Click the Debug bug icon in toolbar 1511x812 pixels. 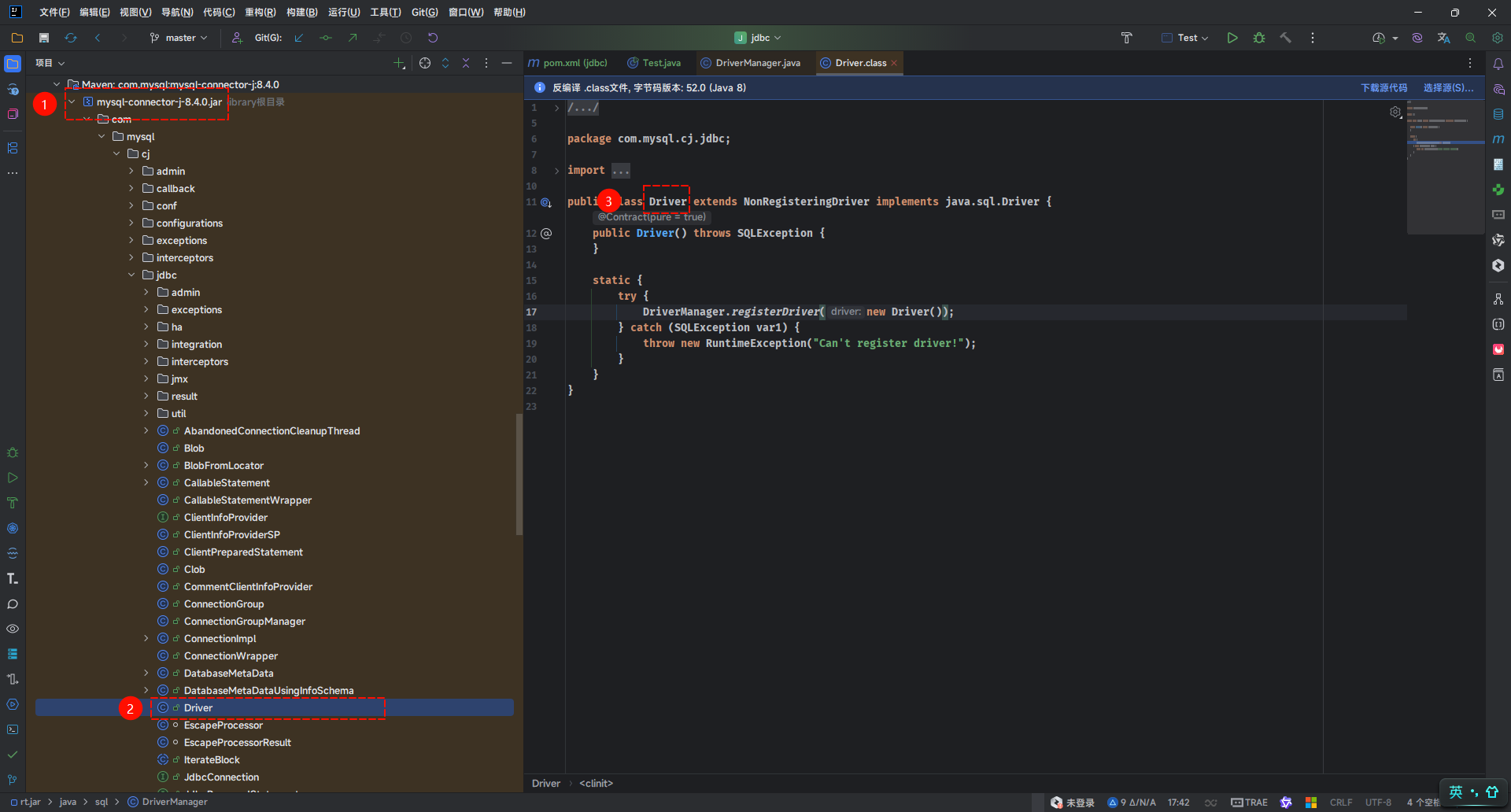(x=1259, y=38)
